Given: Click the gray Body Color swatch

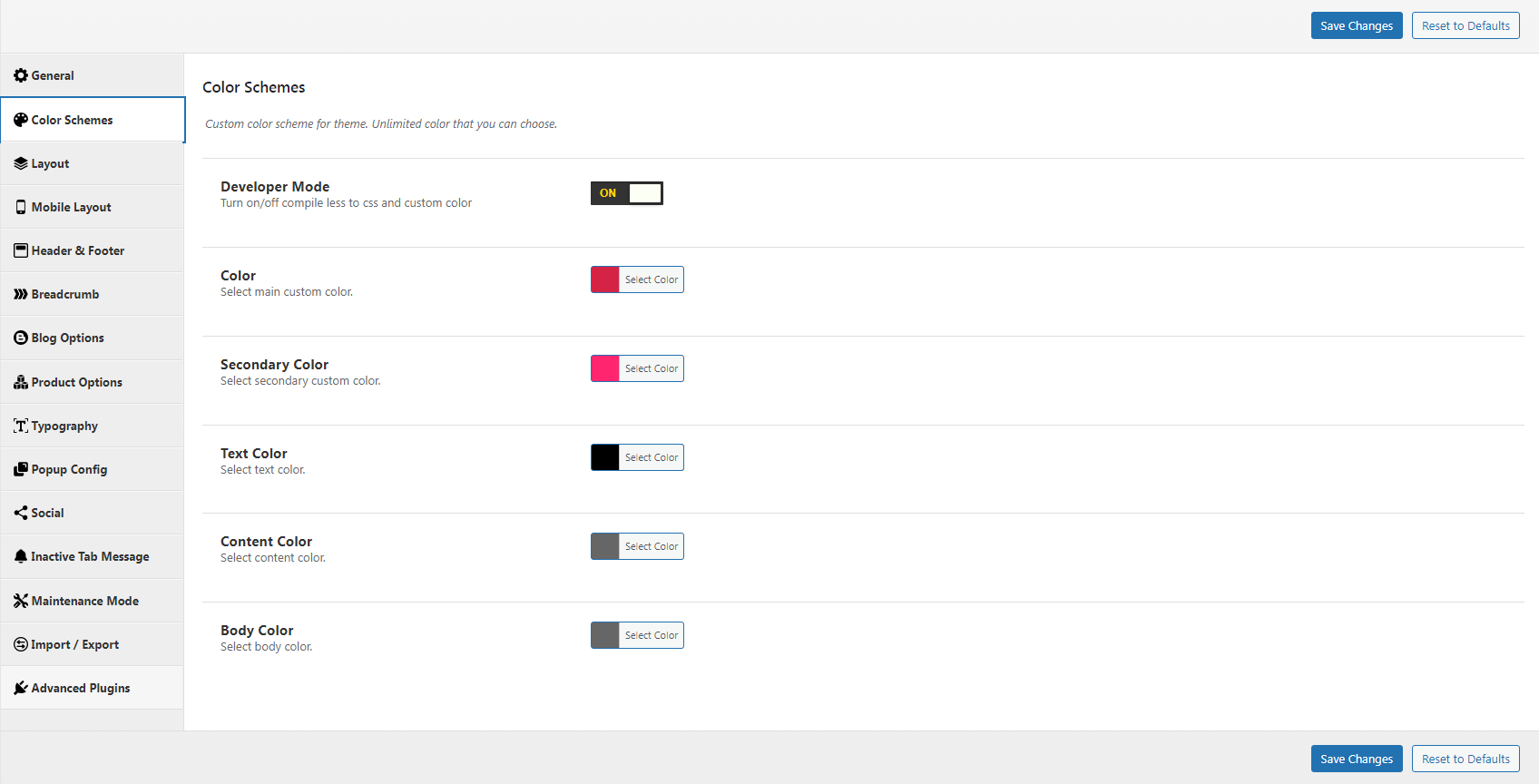Looking at the screenshot, I should click(x=605, y=635).
